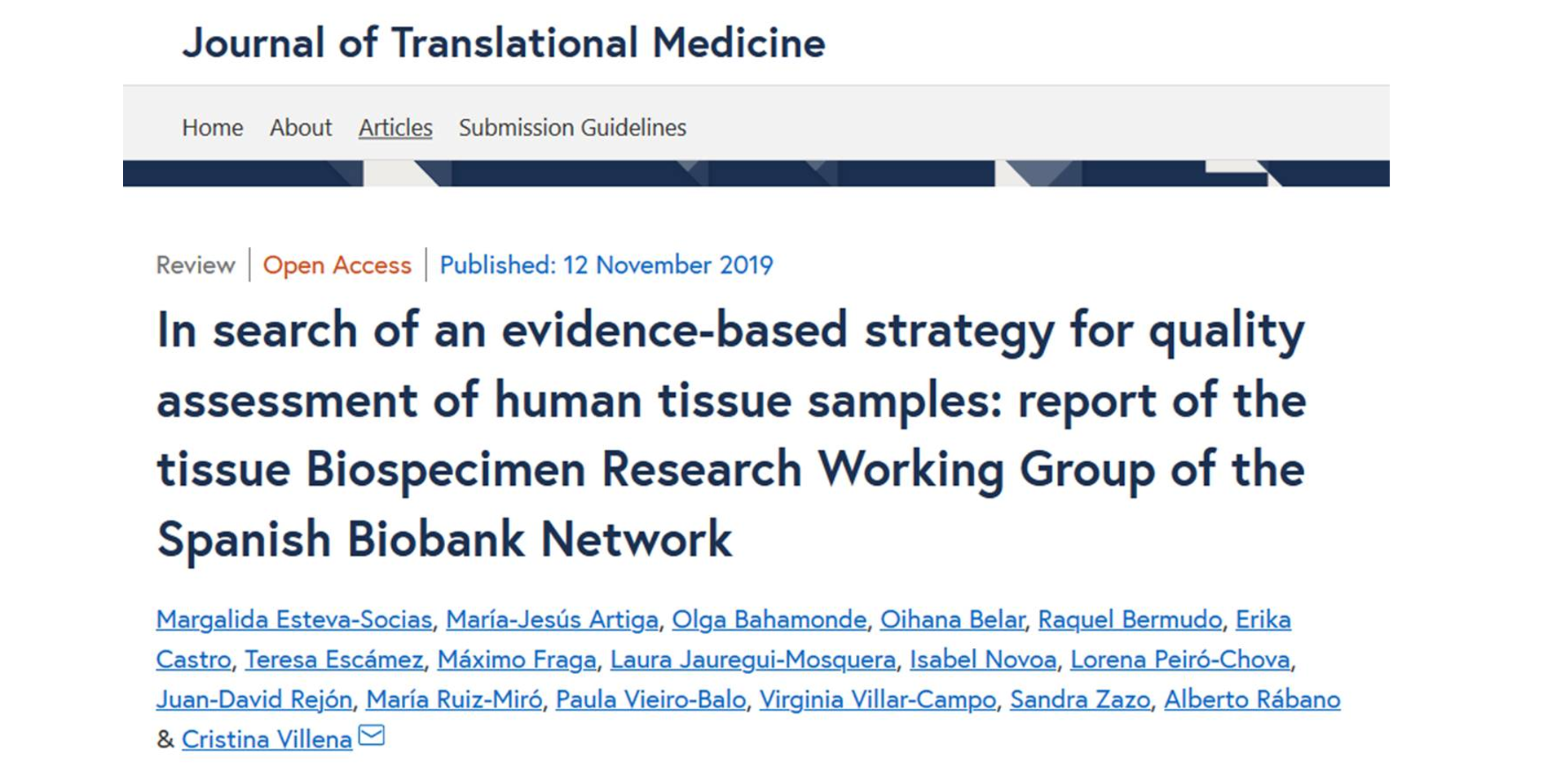The image size is (1565, 784).
Task: Select corresponding author Cristina Villena
Action: (267, 739)
